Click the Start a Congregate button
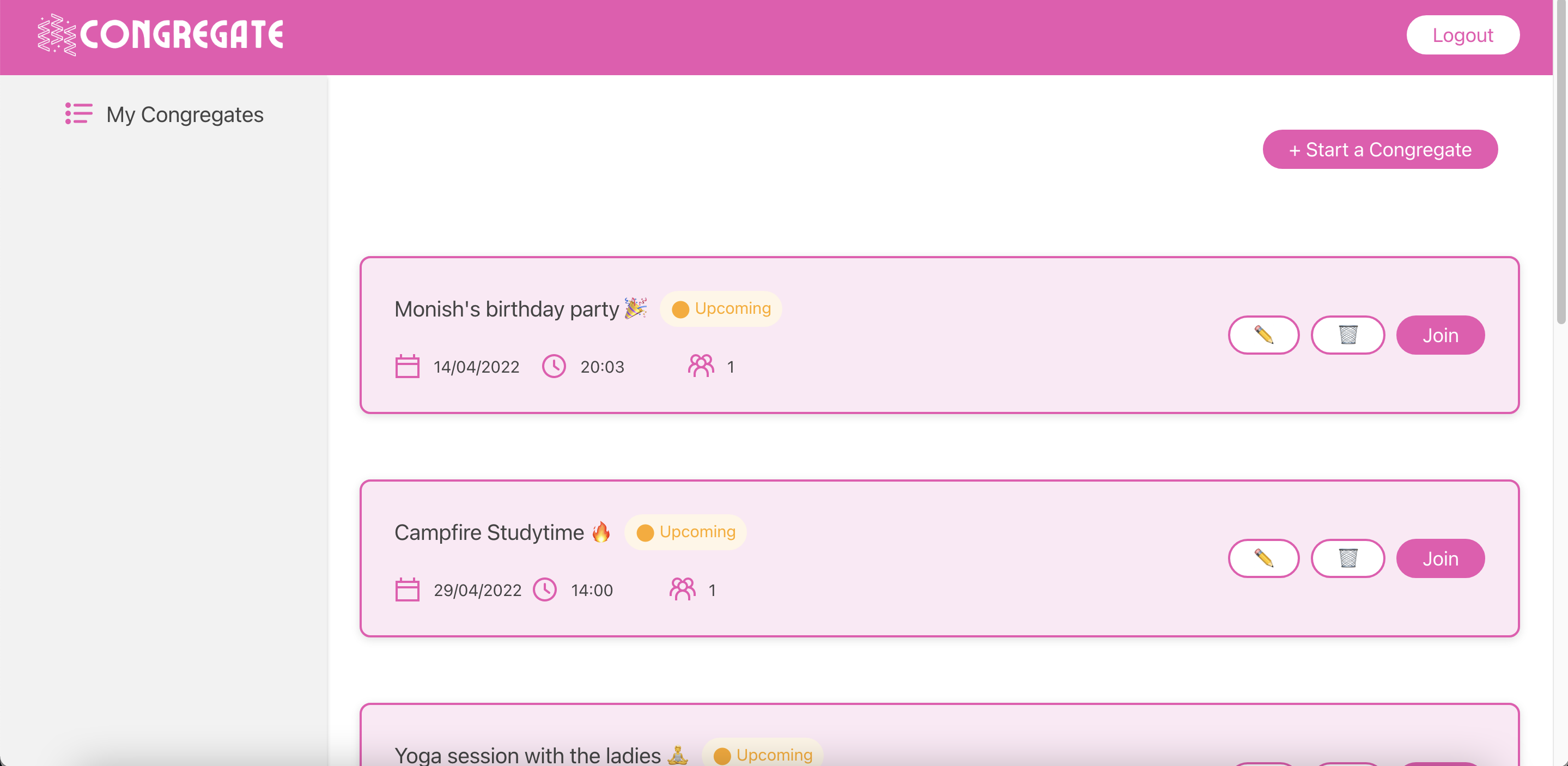The height and width of the screenshot is (766, 1568). coord(1379,150)
